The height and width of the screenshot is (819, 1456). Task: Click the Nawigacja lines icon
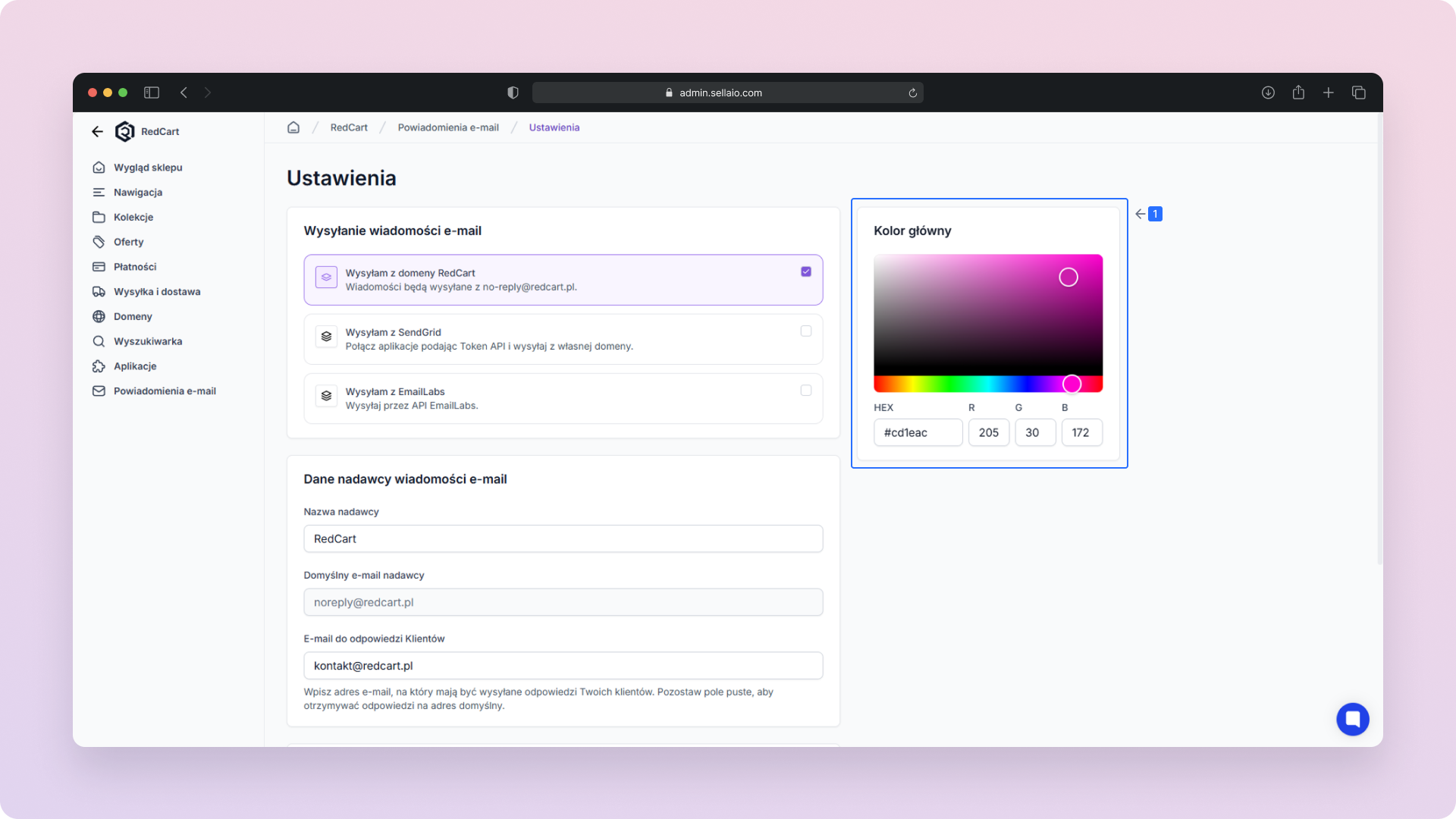[99, 193]
